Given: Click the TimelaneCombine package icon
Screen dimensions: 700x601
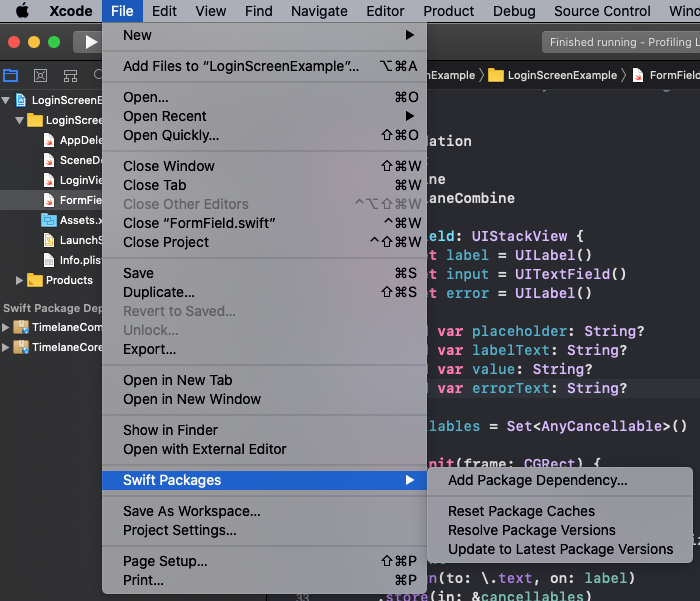Looking at the screenshot, I should 21,327.
